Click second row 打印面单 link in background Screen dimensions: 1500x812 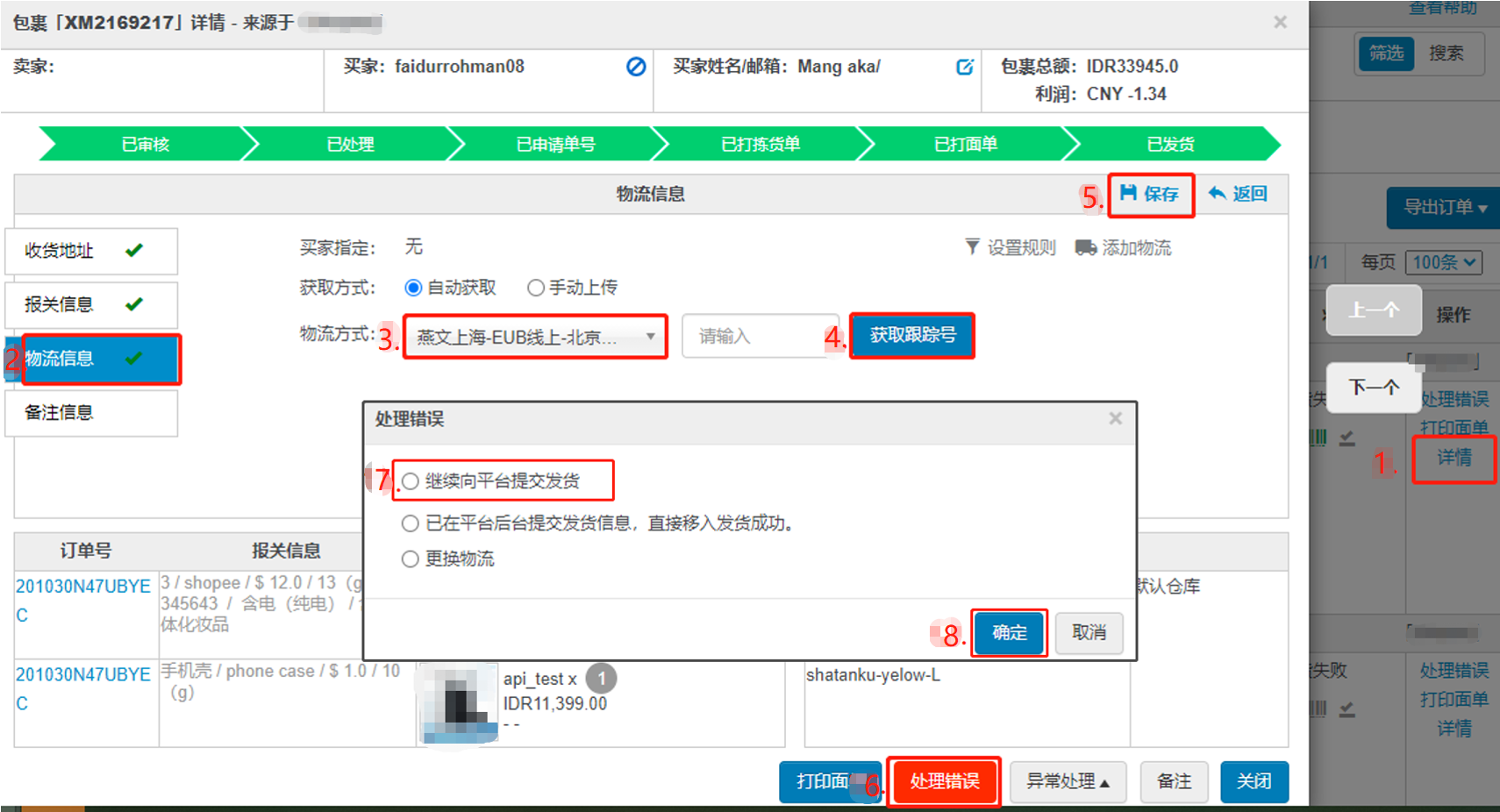(1454, 699)
